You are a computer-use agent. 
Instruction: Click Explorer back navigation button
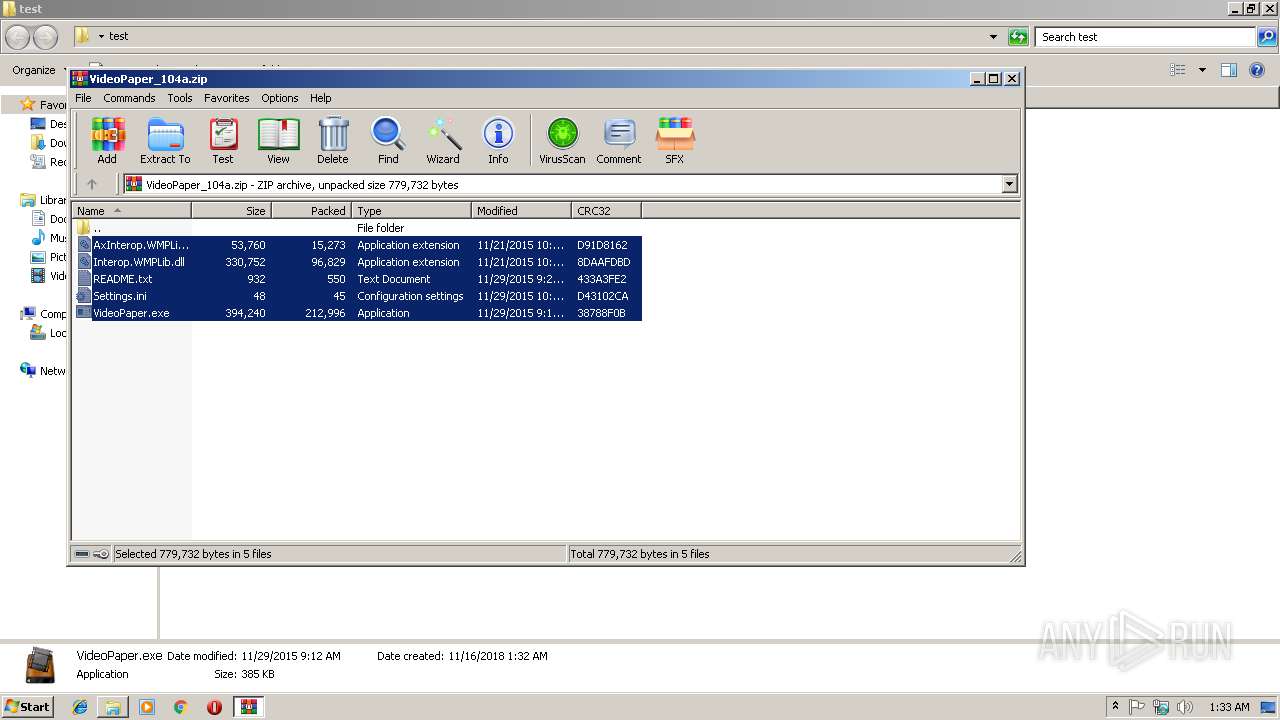click(x=18, y=38)
